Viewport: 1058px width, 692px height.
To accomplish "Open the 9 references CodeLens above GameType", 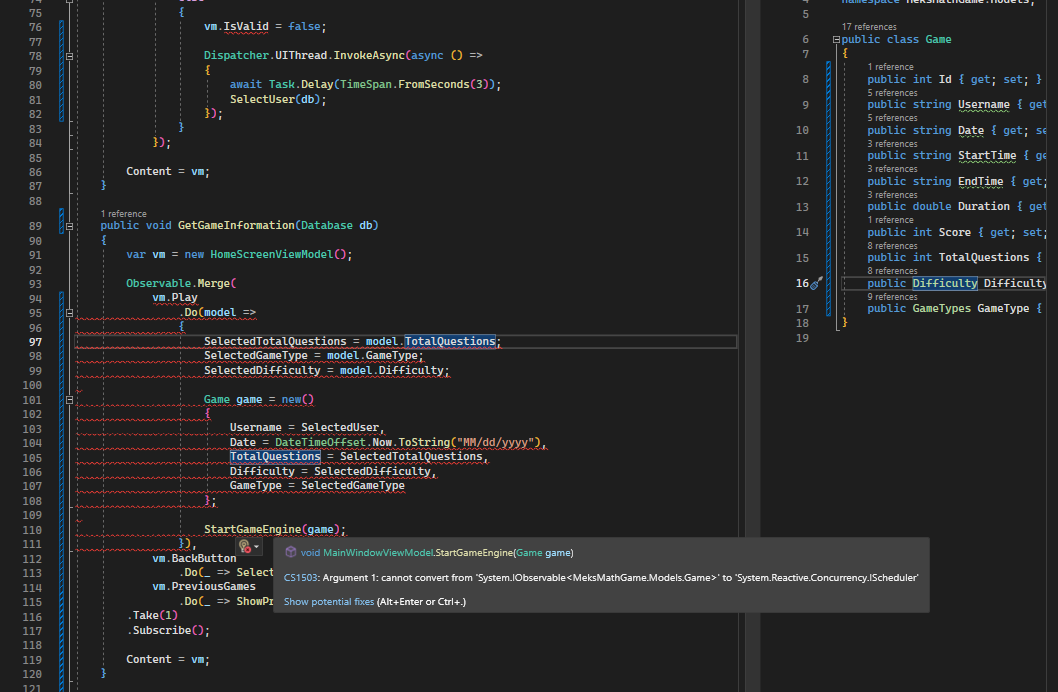I will pos(893,297).
